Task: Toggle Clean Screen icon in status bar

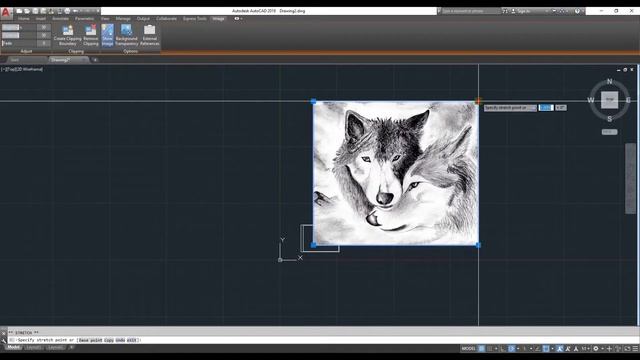Action: (x=627, y=349)
